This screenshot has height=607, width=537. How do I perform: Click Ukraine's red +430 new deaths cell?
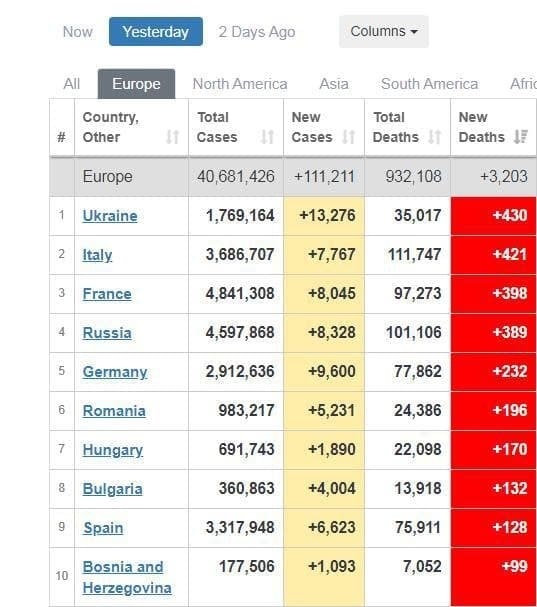click(x=494, y=216)
